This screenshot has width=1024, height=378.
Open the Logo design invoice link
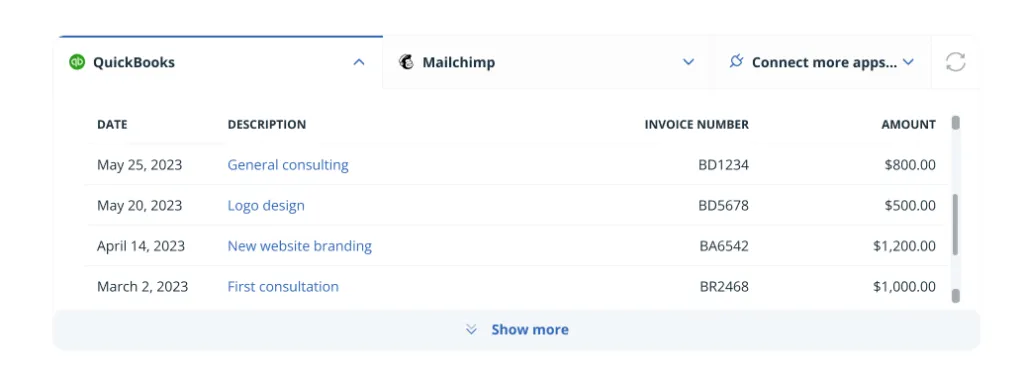pos(266,206)
